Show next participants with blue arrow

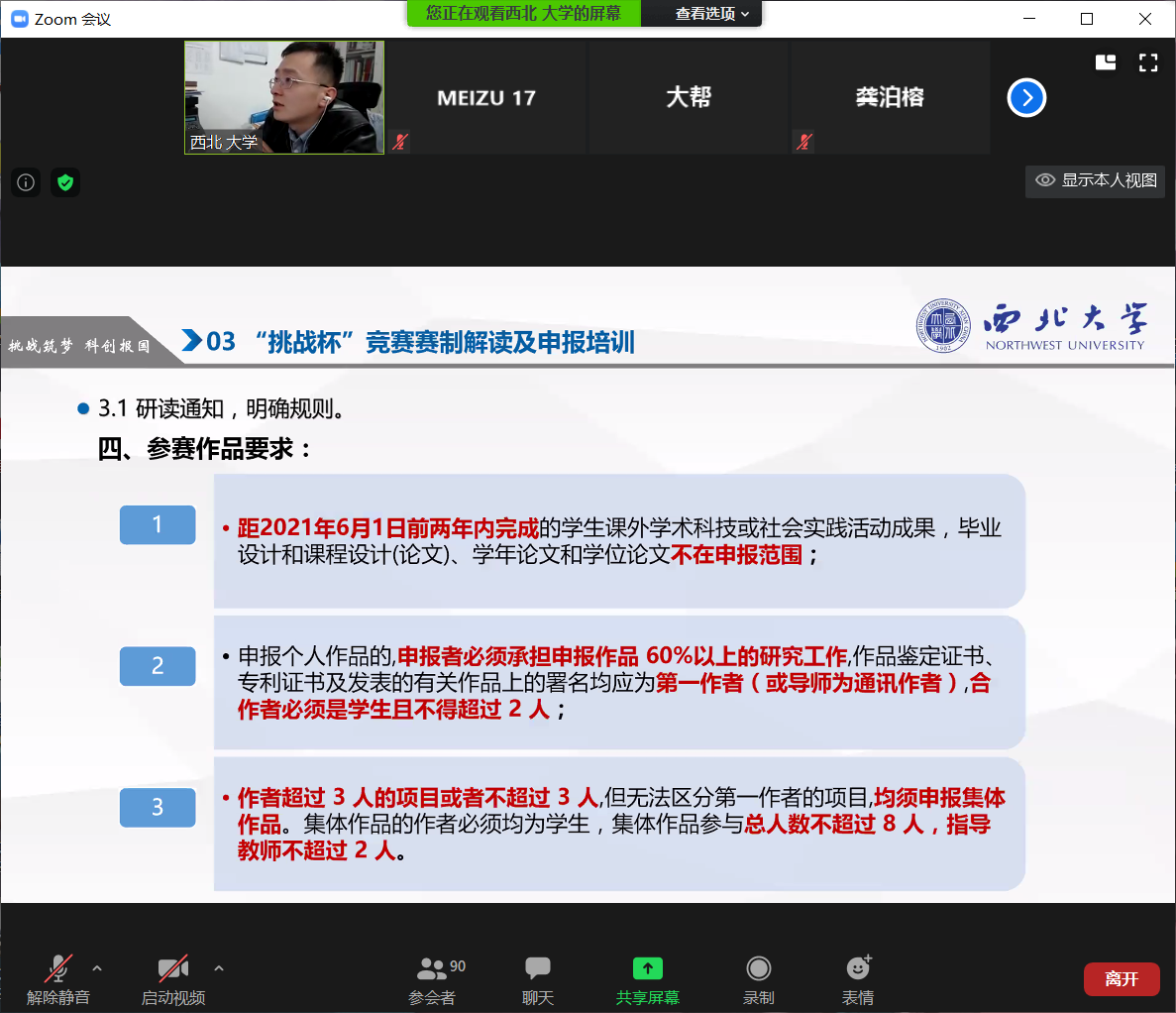1026,97
